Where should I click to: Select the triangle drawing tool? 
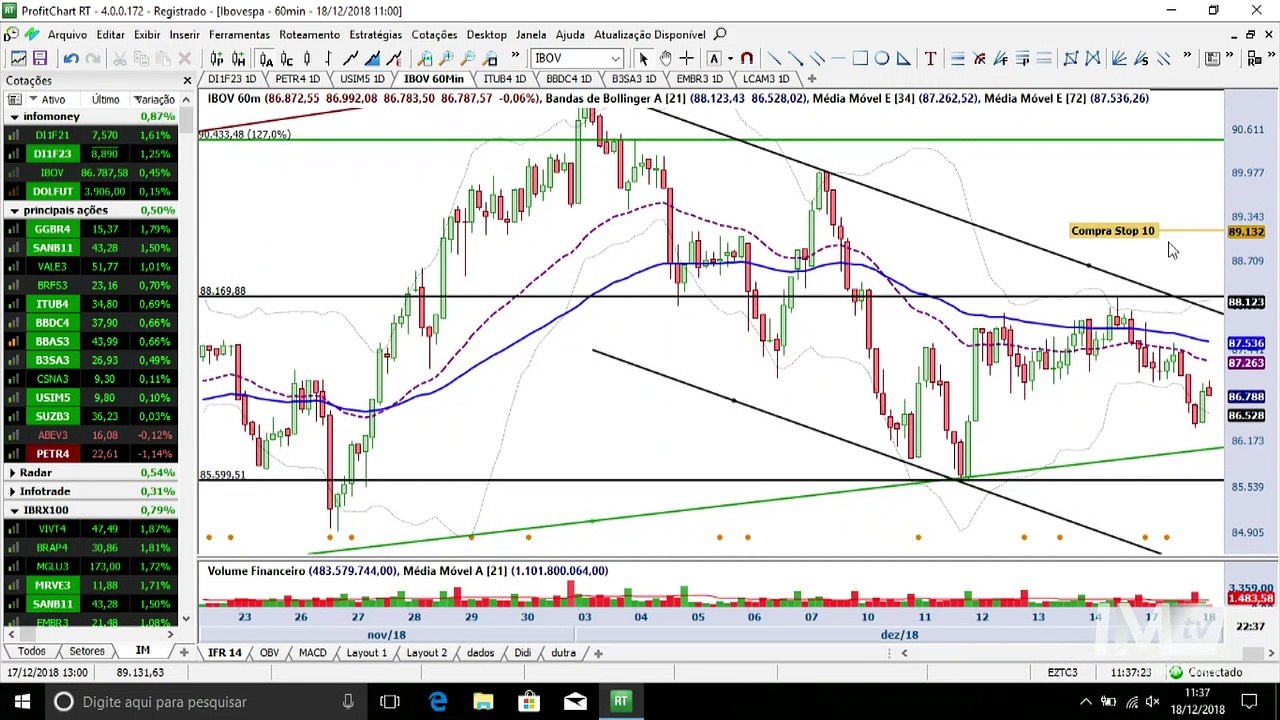[x=904, y=58]
